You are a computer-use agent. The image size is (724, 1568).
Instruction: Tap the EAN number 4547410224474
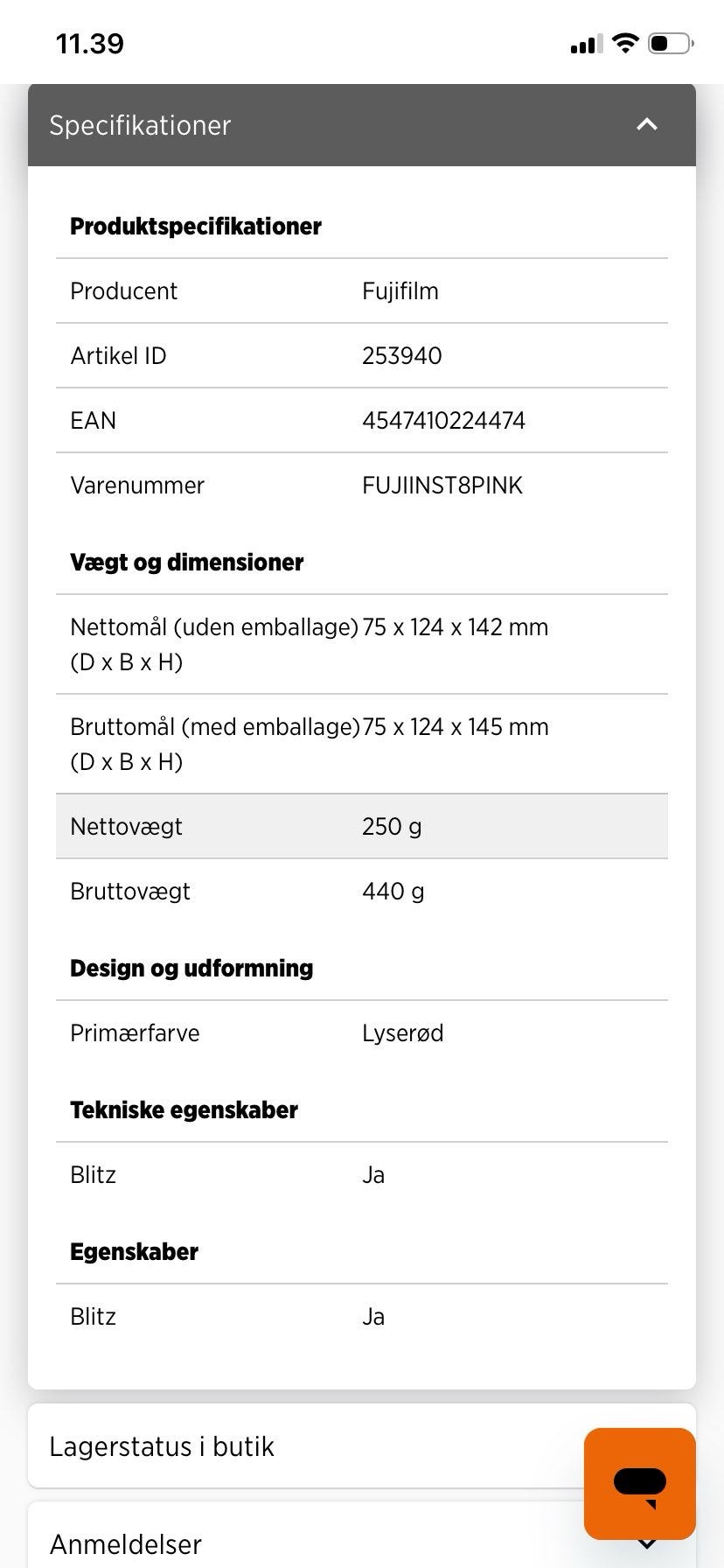tap(443, 421)
